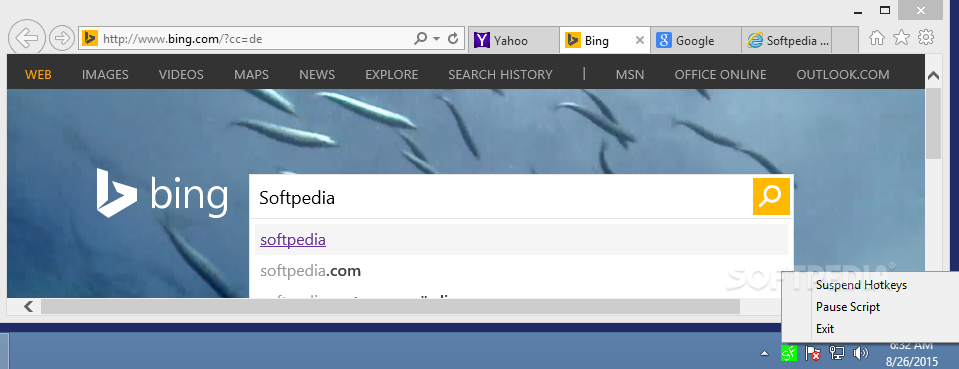The image size is (959, 369).
Task: Click the address bar search magnifier icon
Action: pos(420,39)
